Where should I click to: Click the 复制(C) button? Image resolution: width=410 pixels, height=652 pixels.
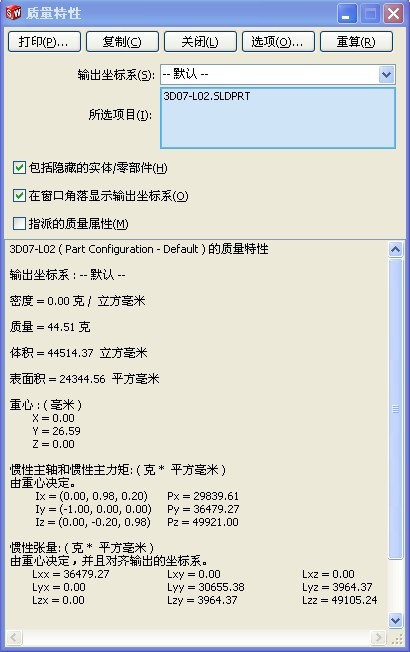(x=122, y=42)
